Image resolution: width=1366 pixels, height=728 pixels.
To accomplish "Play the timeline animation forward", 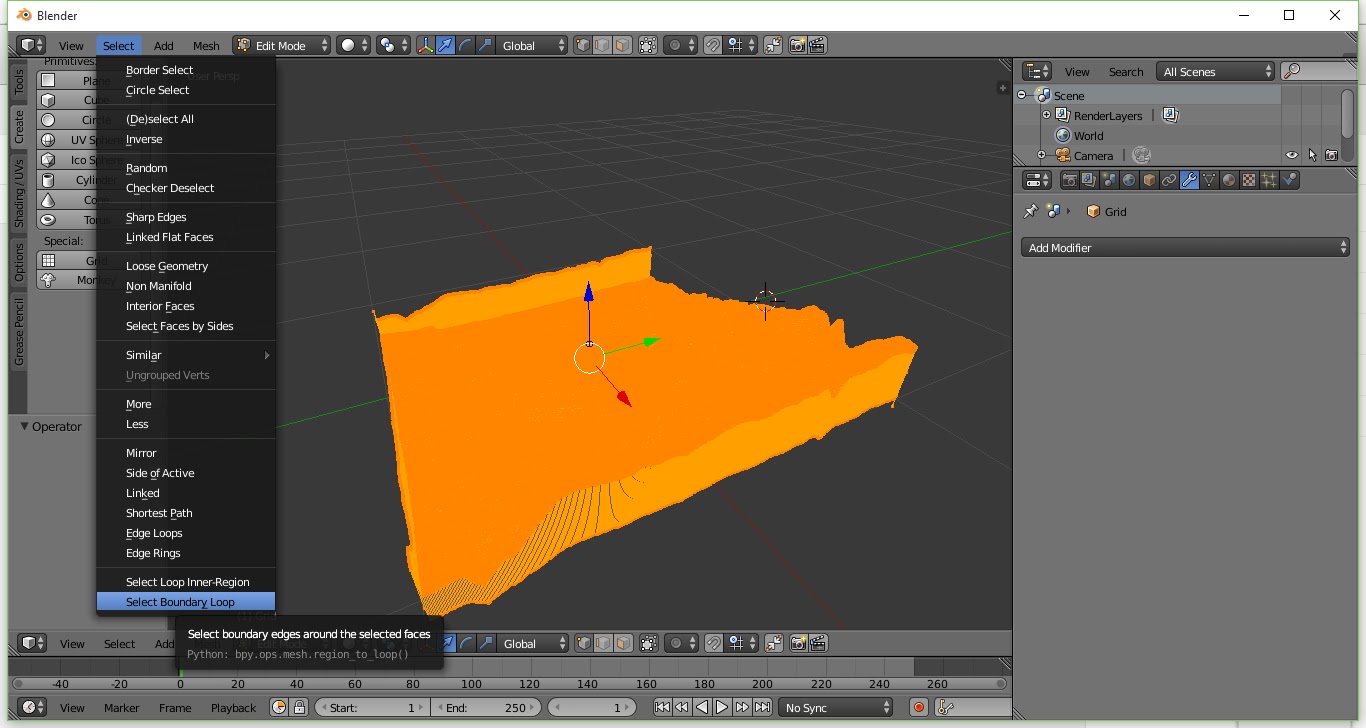I will (x=722, y=707).
